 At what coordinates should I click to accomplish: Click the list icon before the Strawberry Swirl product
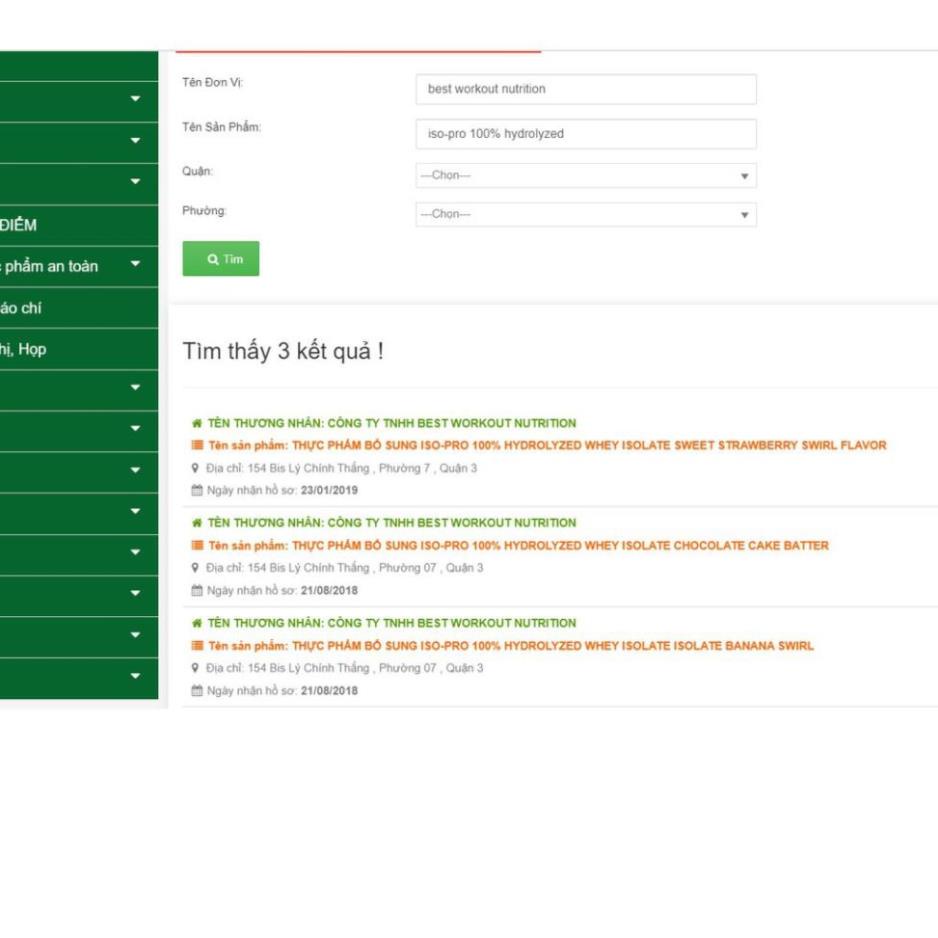pyautogui.click(x=197, y=446)
